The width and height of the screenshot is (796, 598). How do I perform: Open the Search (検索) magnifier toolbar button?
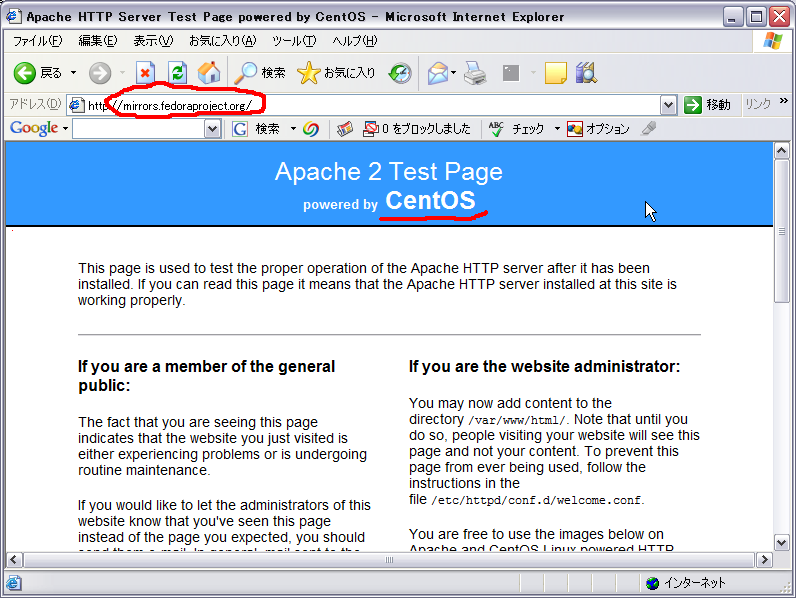click(x=260, y=73)
